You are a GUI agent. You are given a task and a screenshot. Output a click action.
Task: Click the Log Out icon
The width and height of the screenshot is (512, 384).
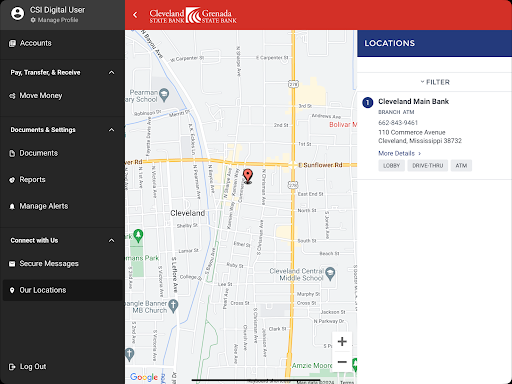click(12, 367)
